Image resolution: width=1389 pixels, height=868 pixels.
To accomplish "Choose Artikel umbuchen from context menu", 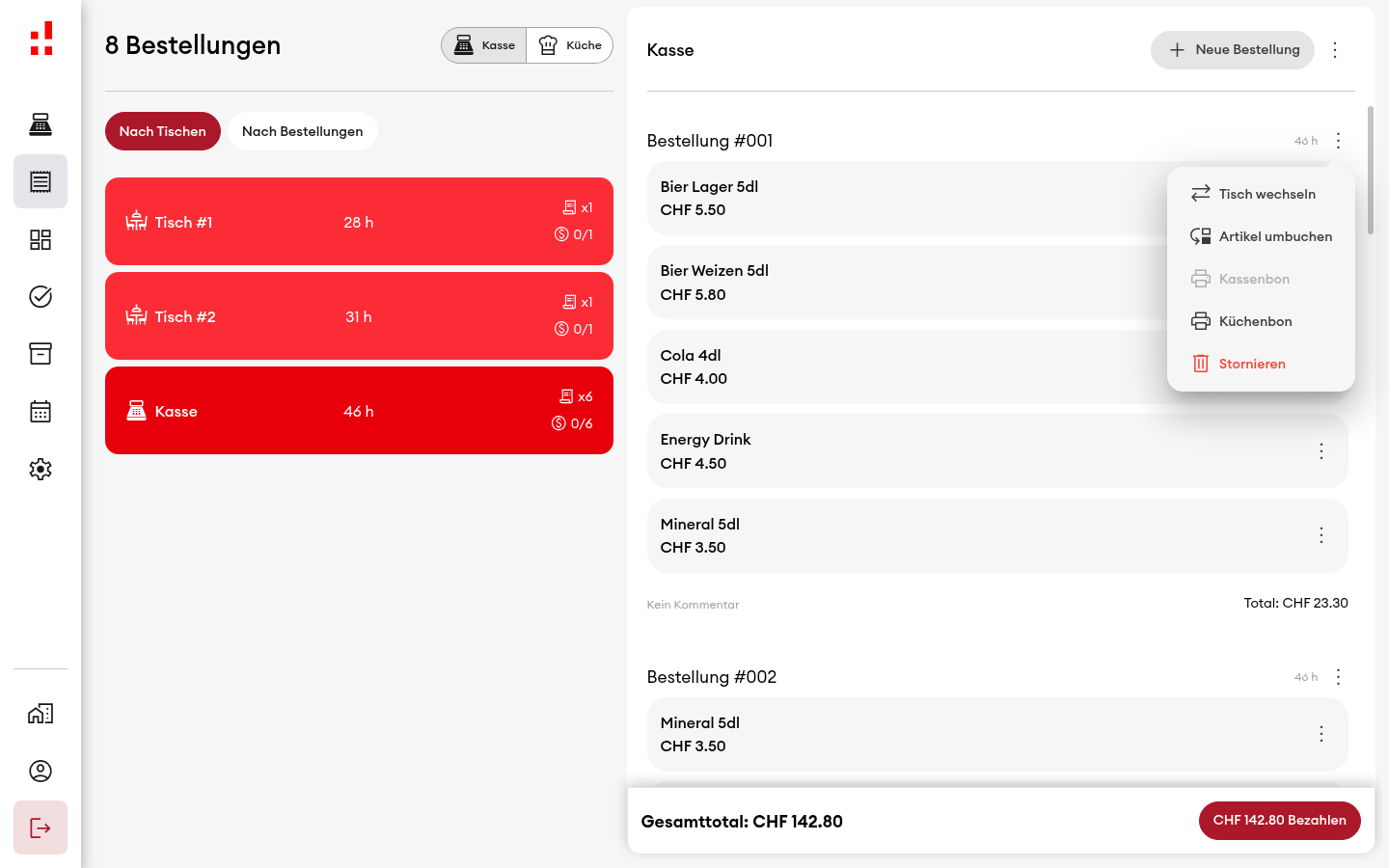I will coord(1261,236).
